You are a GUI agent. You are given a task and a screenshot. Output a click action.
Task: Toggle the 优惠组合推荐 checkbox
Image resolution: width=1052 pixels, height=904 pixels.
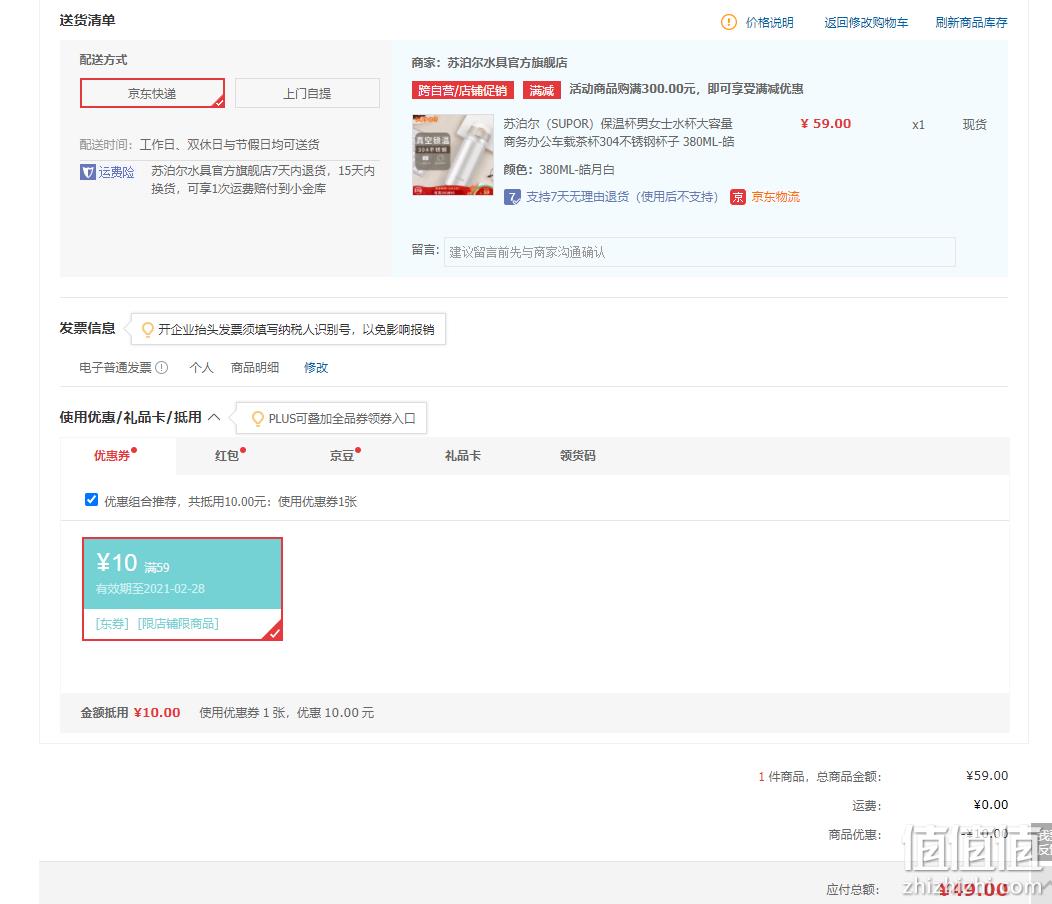tap(91, 500)
